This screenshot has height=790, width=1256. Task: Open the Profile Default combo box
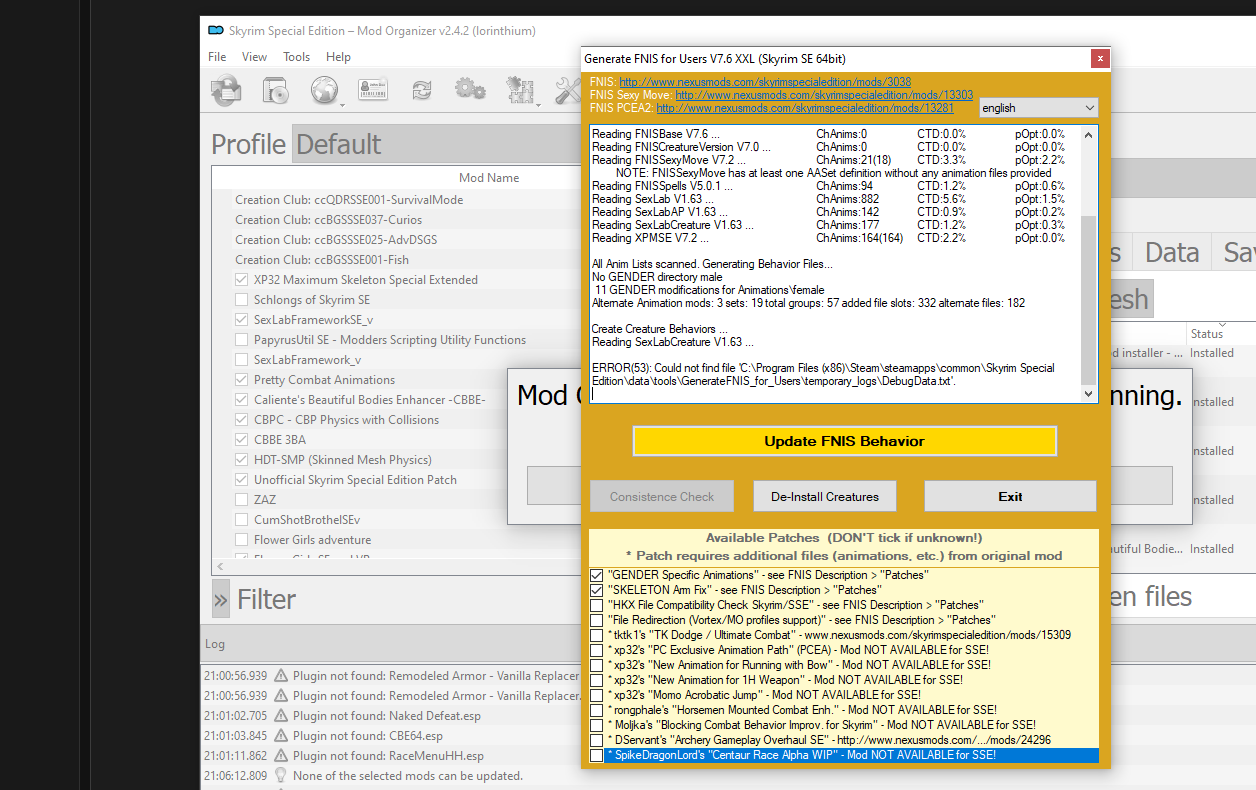[435, 144]
